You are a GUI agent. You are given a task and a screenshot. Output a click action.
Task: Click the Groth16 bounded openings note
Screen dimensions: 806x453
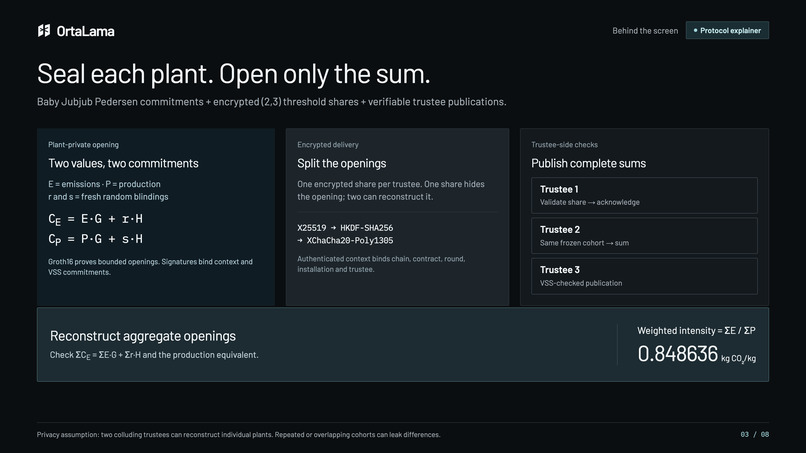150,267
